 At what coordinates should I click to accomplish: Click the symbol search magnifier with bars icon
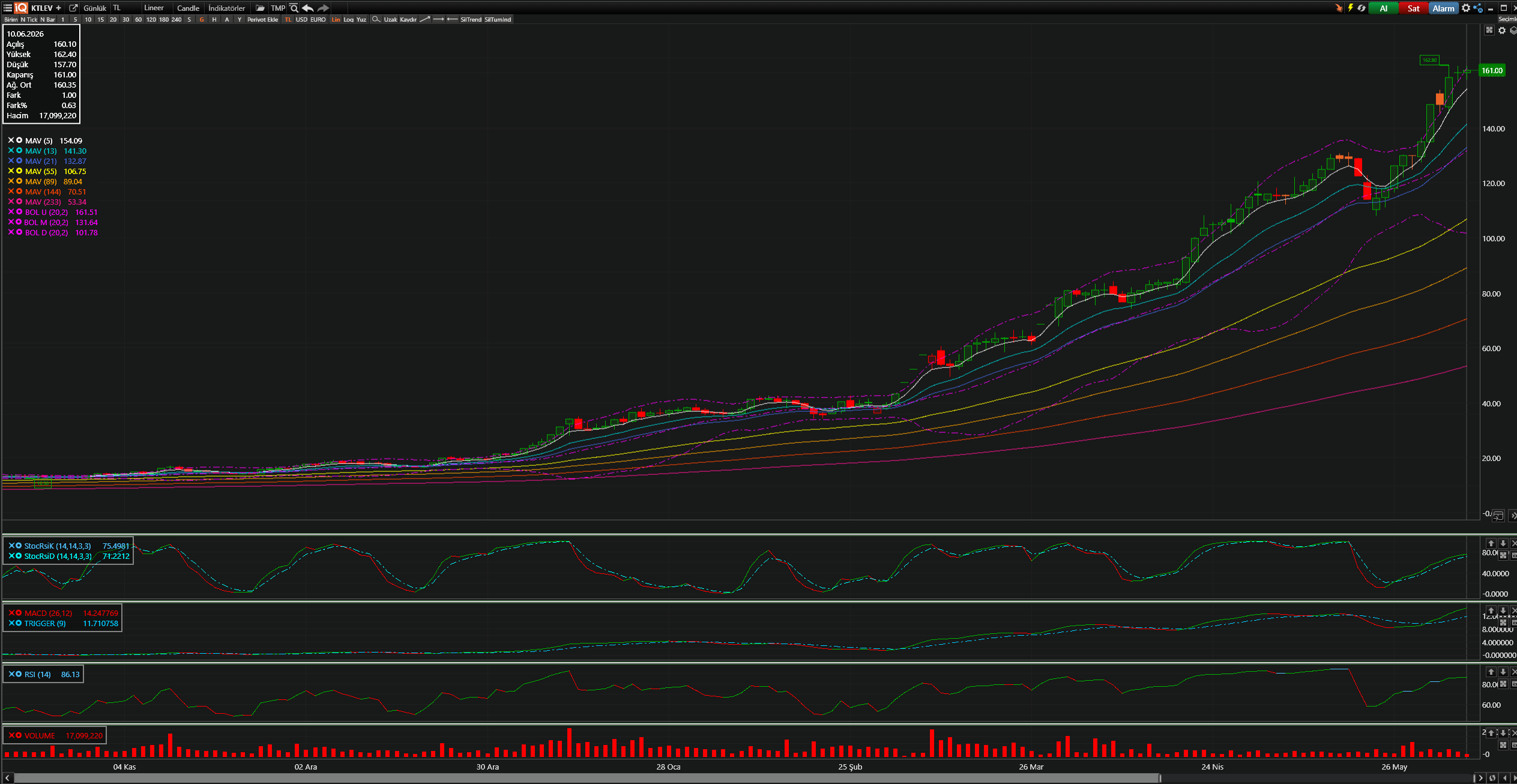(x=294, y=8)
